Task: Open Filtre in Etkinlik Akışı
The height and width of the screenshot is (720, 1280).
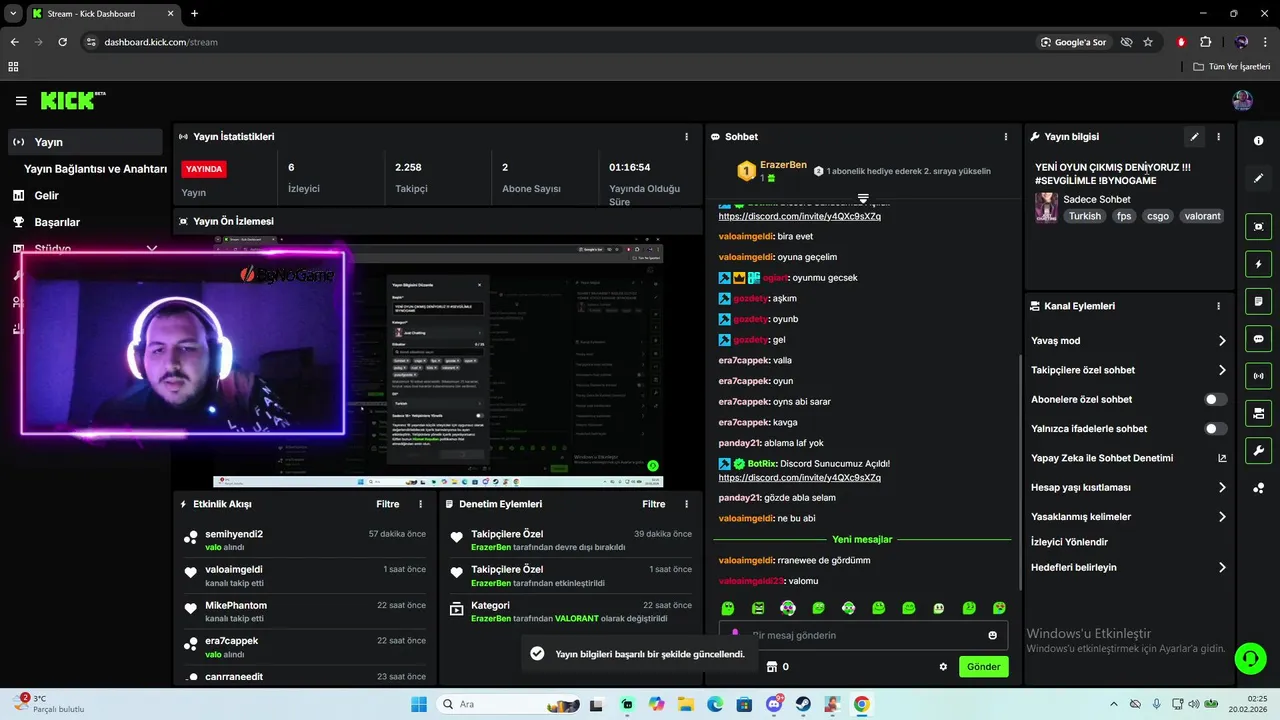Action: 387,505
